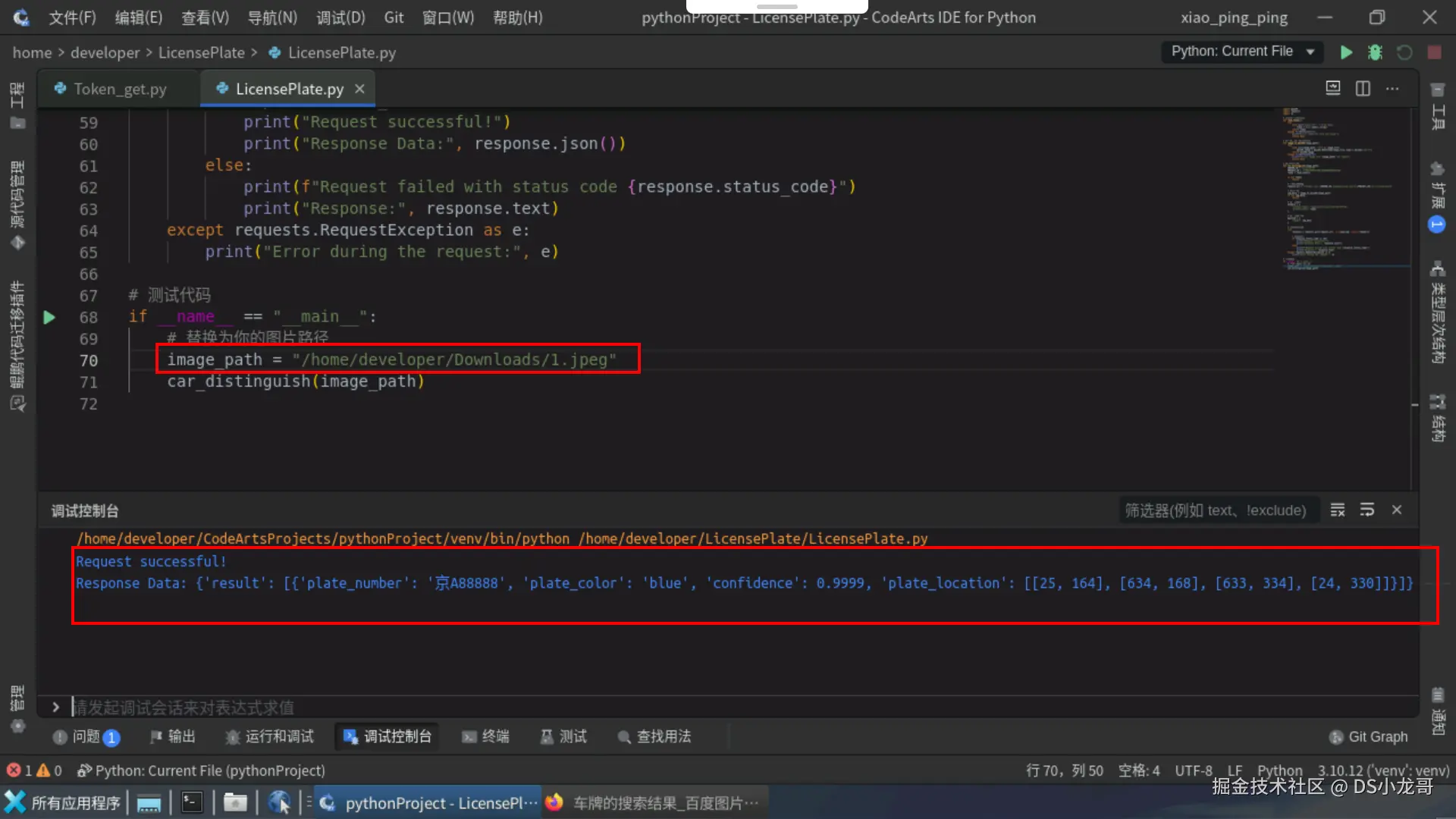The image size is (1456, 819).
Task: Open the editor more actions ellipsis
Action: [1392, 89]
